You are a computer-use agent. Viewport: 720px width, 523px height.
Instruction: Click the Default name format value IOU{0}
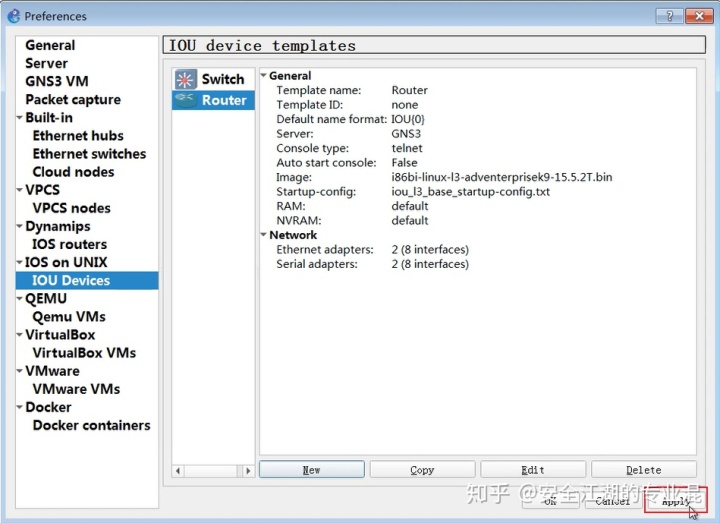click(408, 119)
